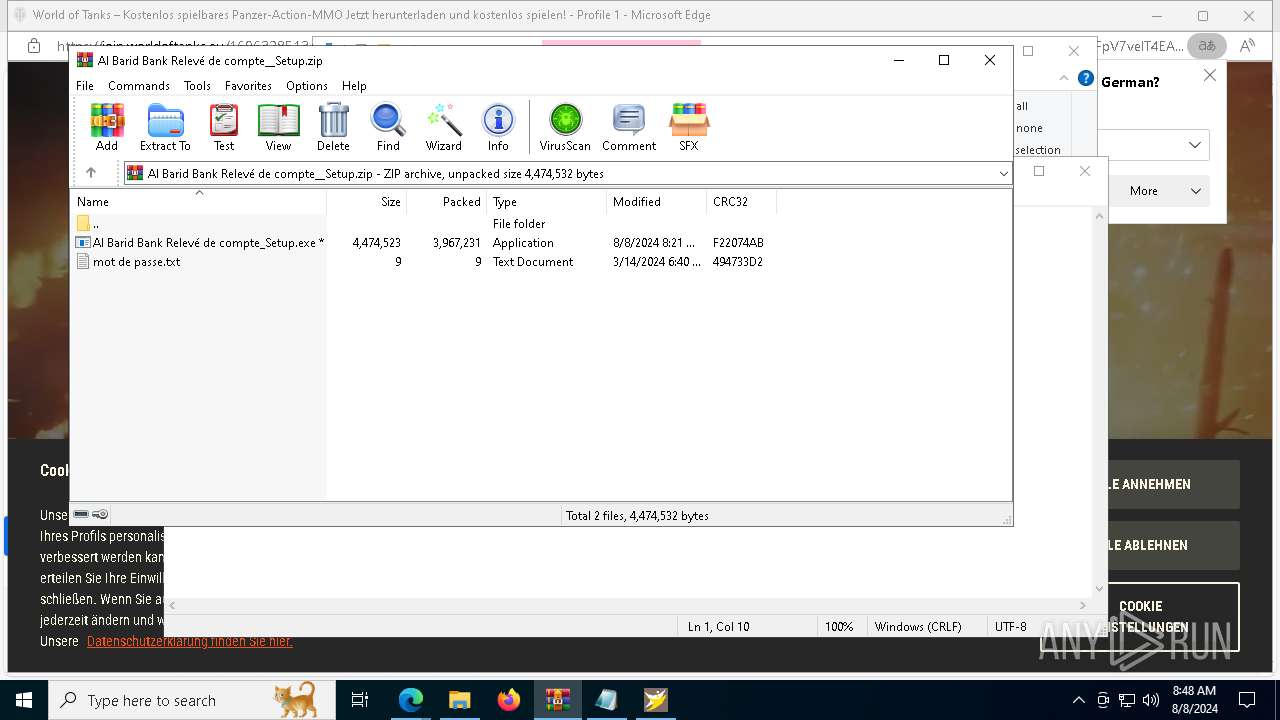Viewport: 1280px width, 720px height.
Task: Open Microsoft Edge from the taskbar
Action: (411, 700)
